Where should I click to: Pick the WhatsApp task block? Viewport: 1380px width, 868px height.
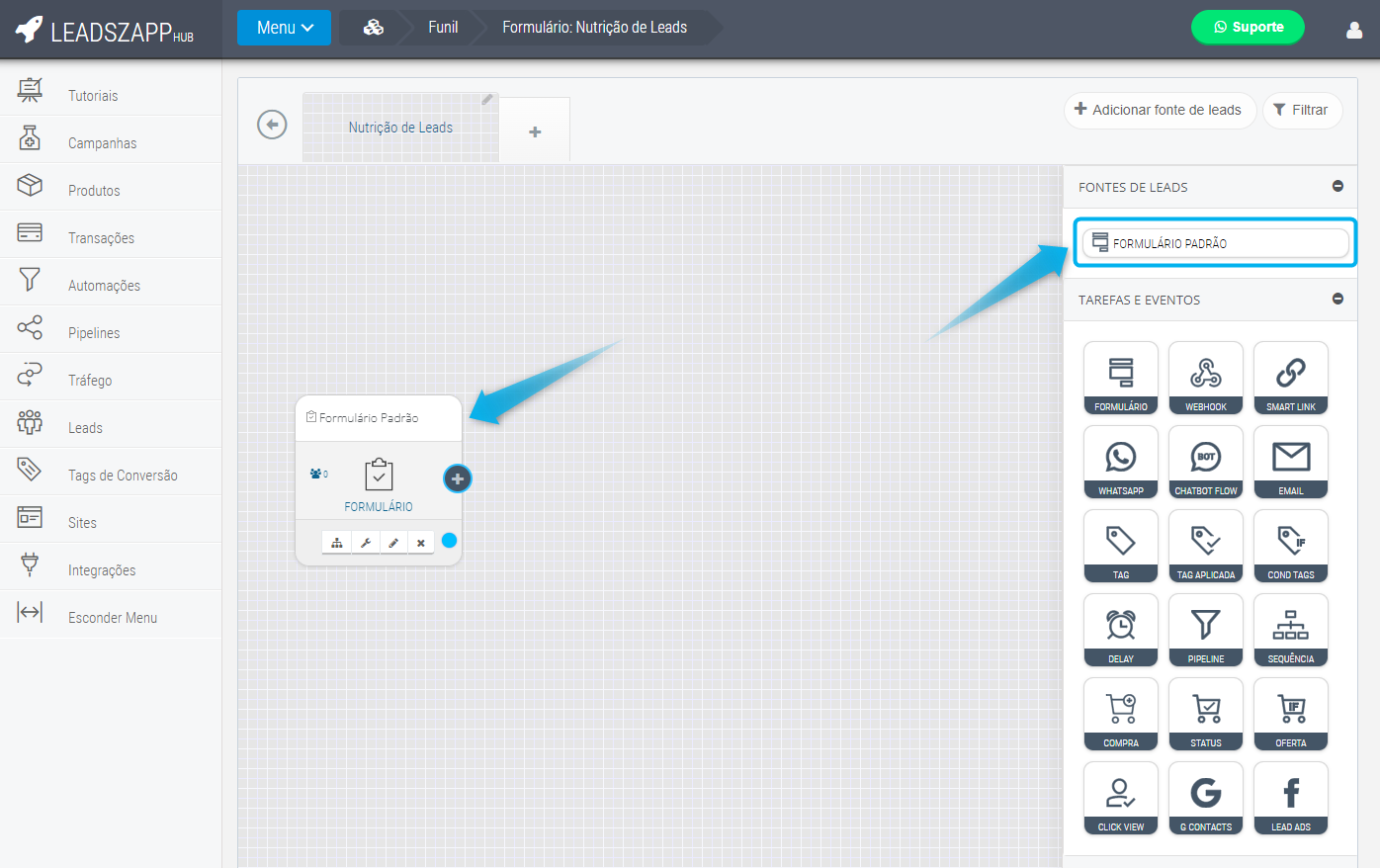(1120, 462)
